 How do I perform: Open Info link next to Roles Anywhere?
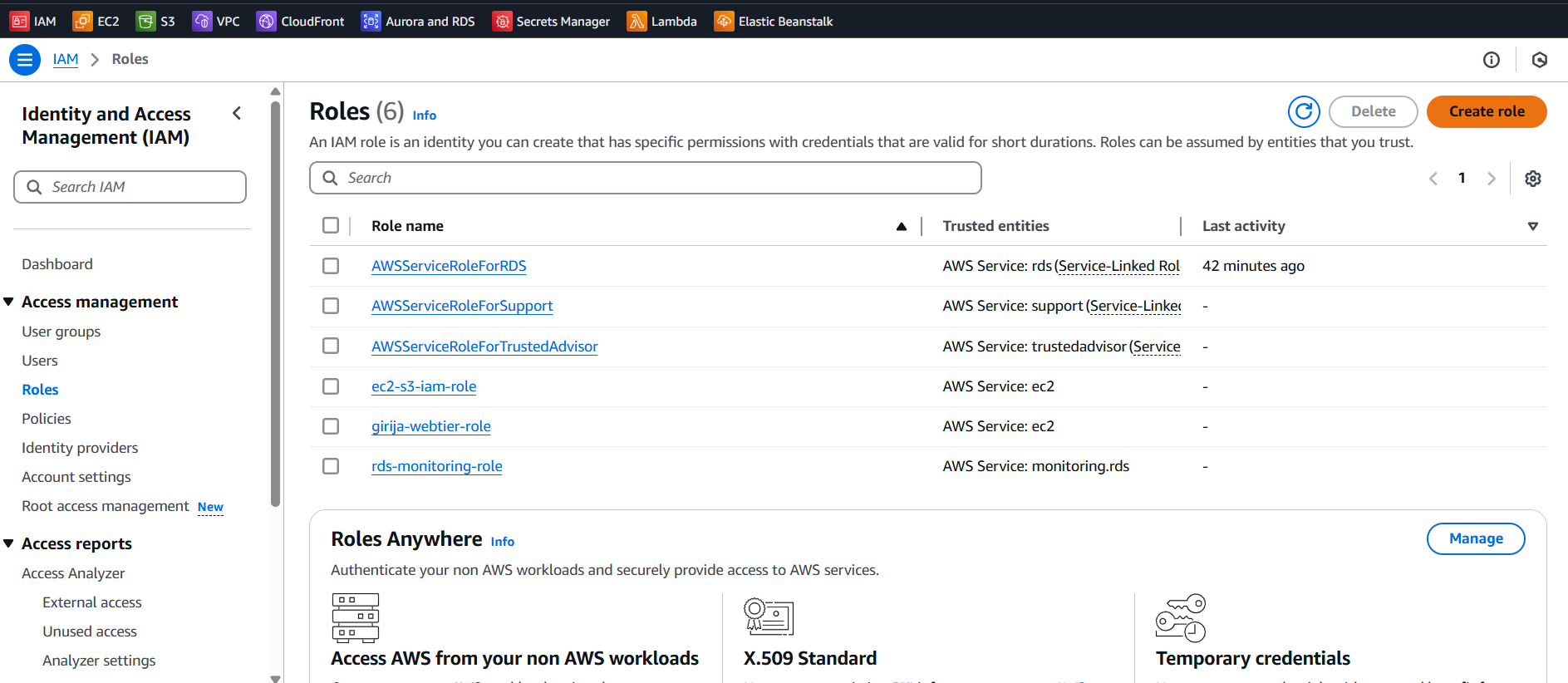pos(503,542)
